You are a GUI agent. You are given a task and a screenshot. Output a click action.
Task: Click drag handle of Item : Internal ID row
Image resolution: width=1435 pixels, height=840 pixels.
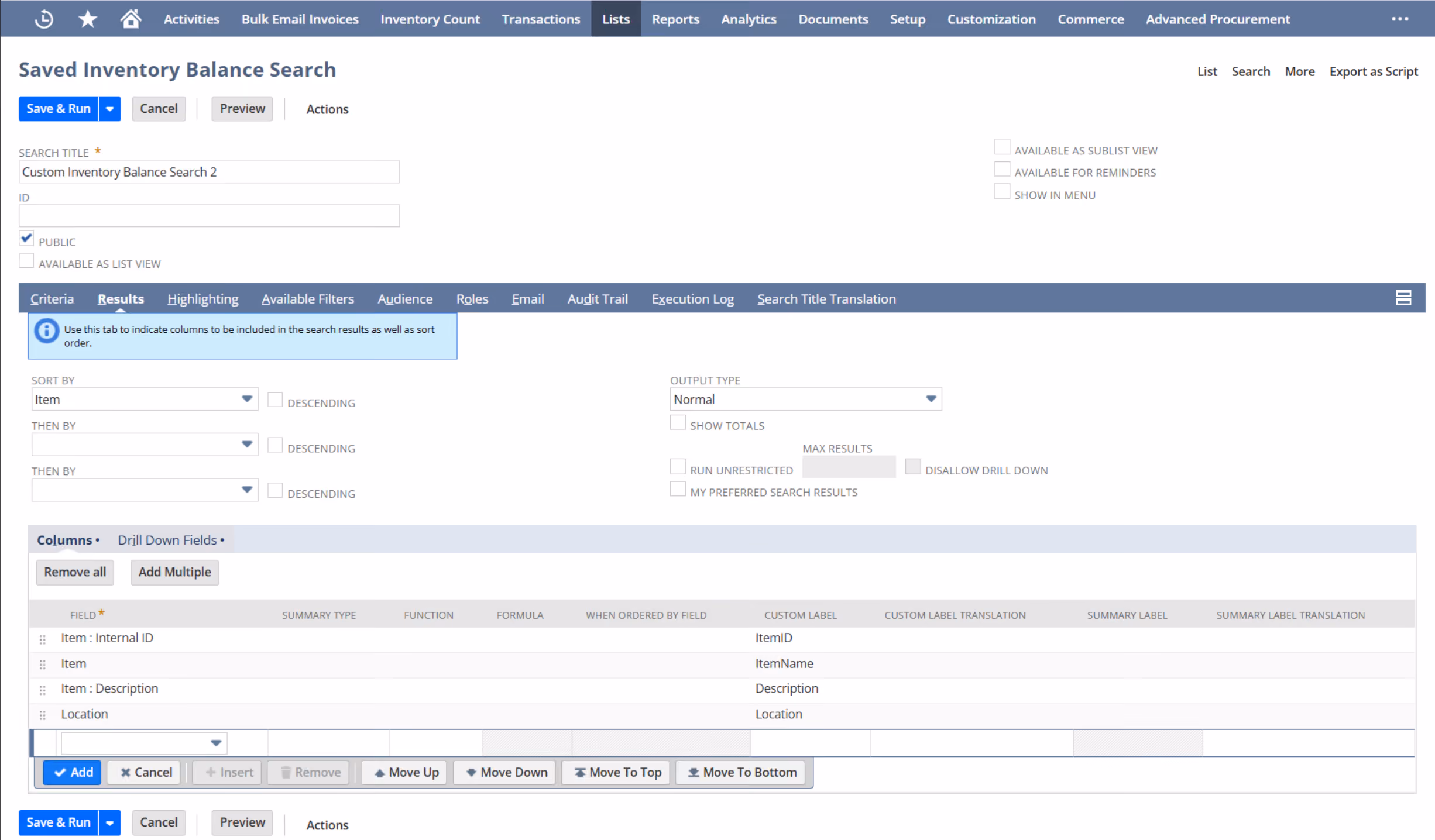click(x=42, y=639)
